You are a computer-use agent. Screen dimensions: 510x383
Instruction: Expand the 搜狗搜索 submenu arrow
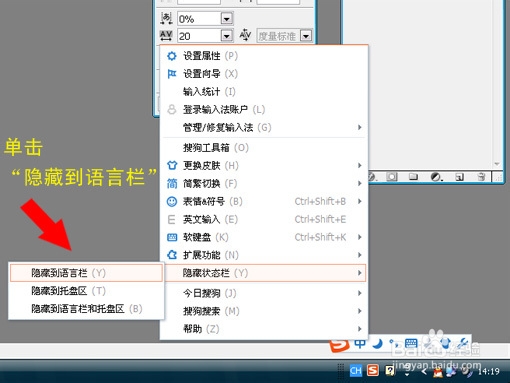click(359, 311)
